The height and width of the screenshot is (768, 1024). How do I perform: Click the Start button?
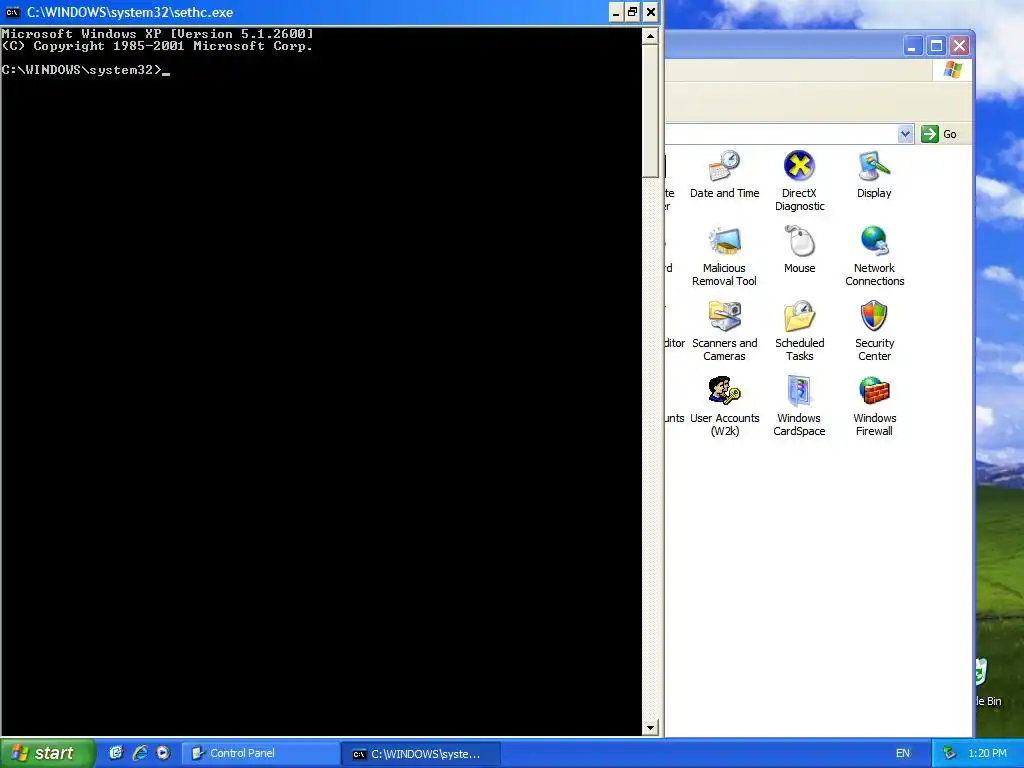tap(47, 753)
